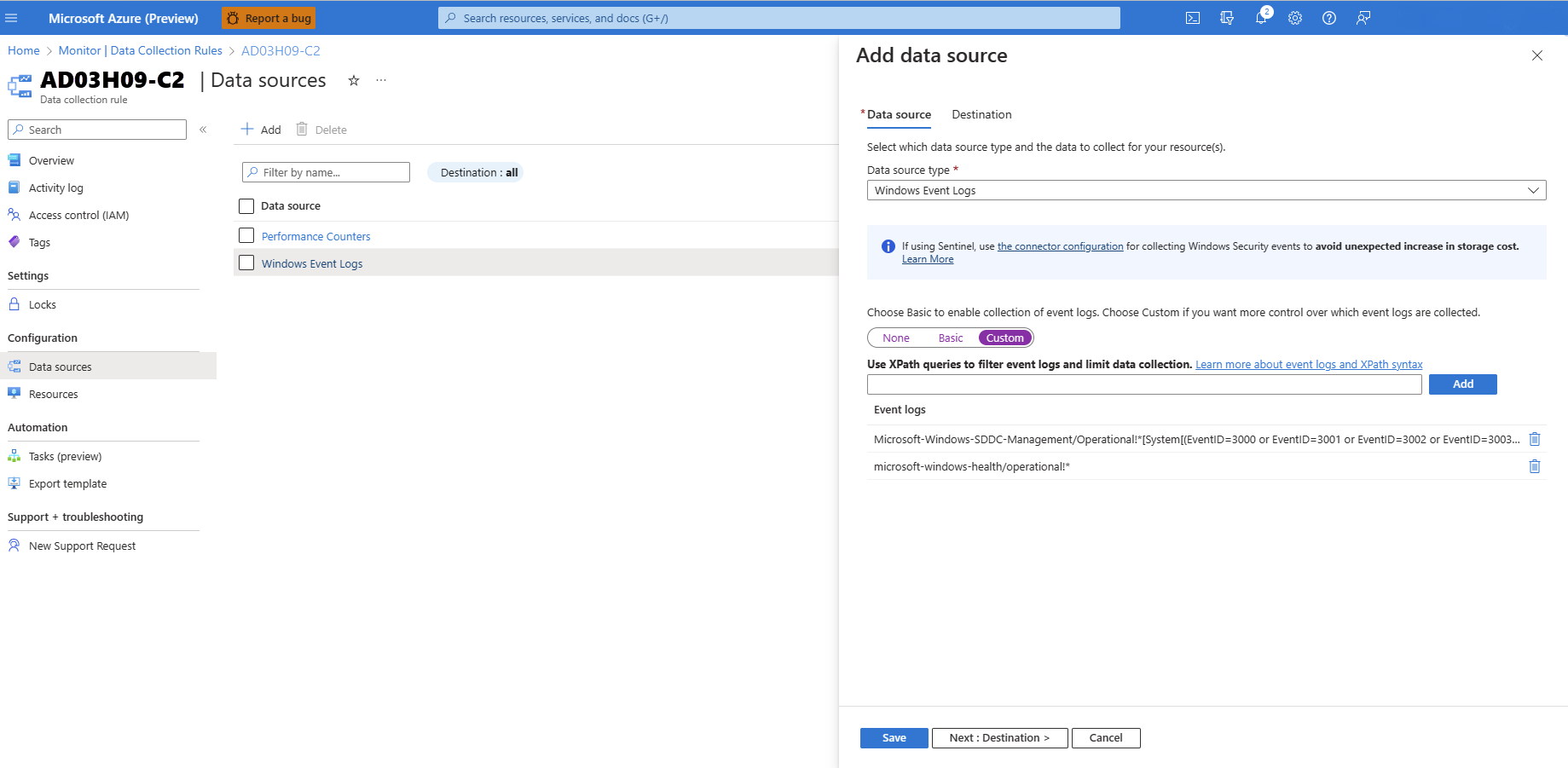Check the Performance Counters checkbox
1568x768 pixels.
point(246,236)
